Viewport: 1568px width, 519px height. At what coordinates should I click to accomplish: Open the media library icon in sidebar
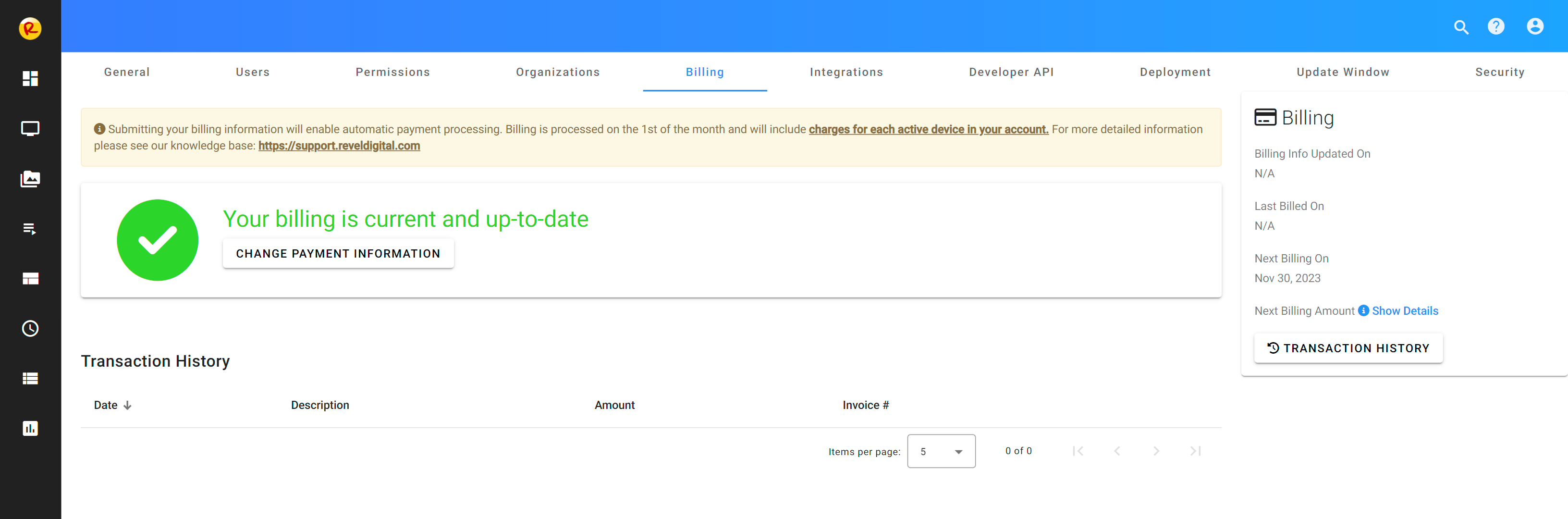[30, 178]
